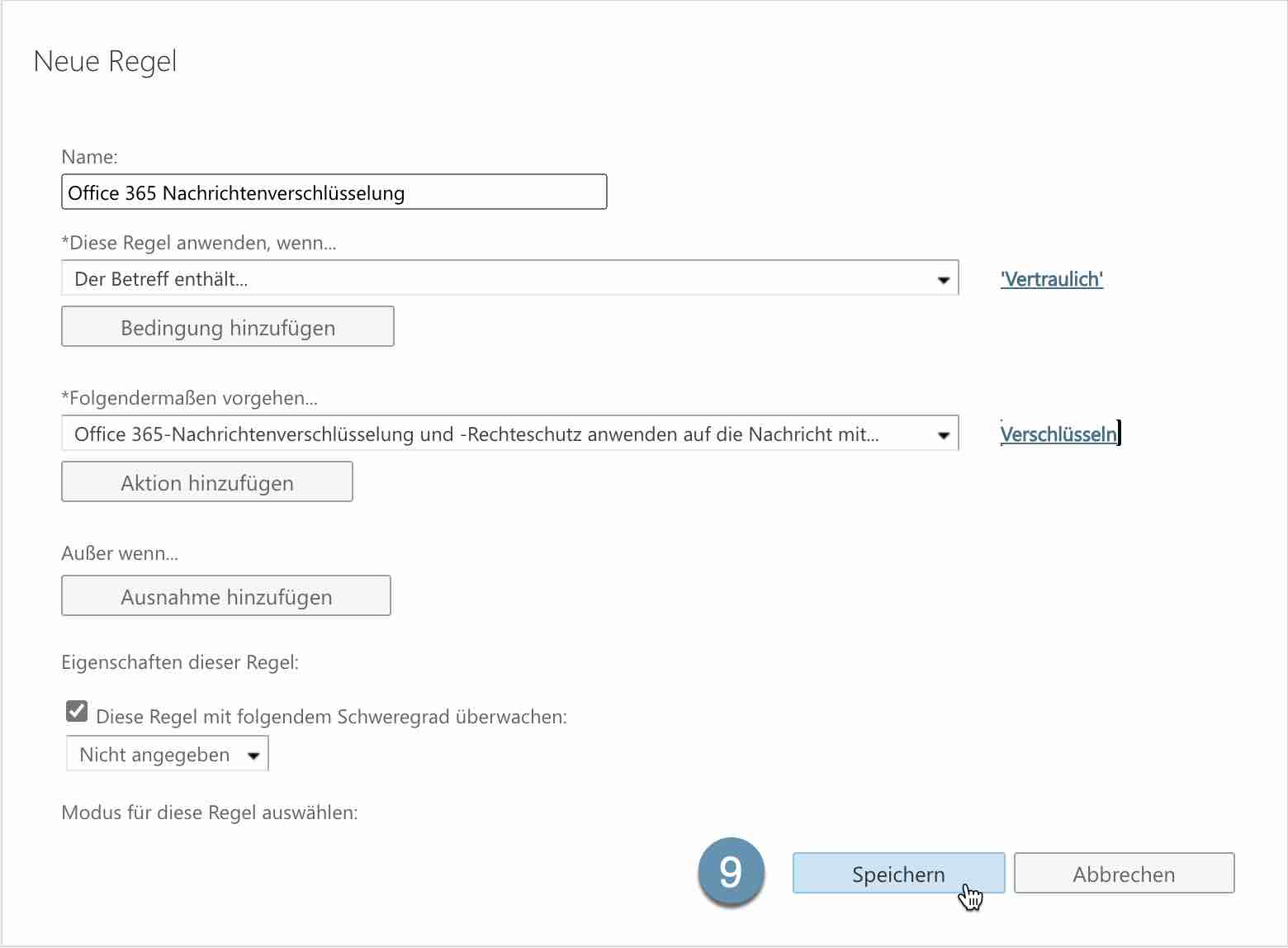Image resolution: width=1288 pixels, height=948 pixels.
Task: Click the 'Außer wenn...' label
Action: [x=120, y=553]
